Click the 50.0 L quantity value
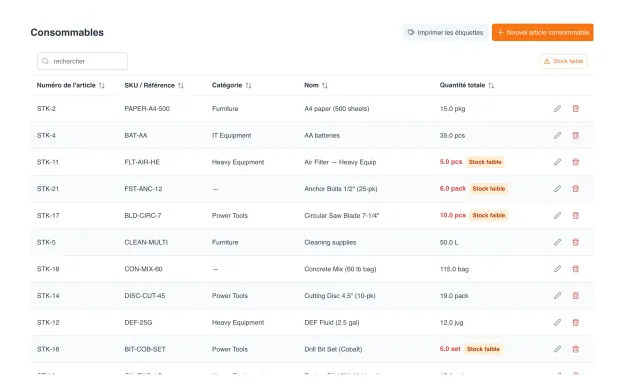This screenshot has width=624, height=392. click(449, 242)
